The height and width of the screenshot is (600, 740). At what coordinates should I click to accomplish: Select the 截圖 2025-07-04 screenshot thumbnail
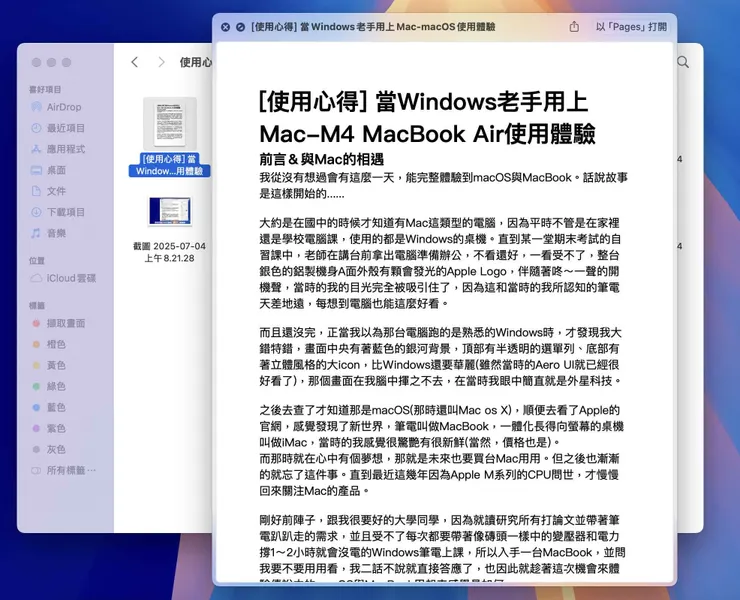pos(170,211)
